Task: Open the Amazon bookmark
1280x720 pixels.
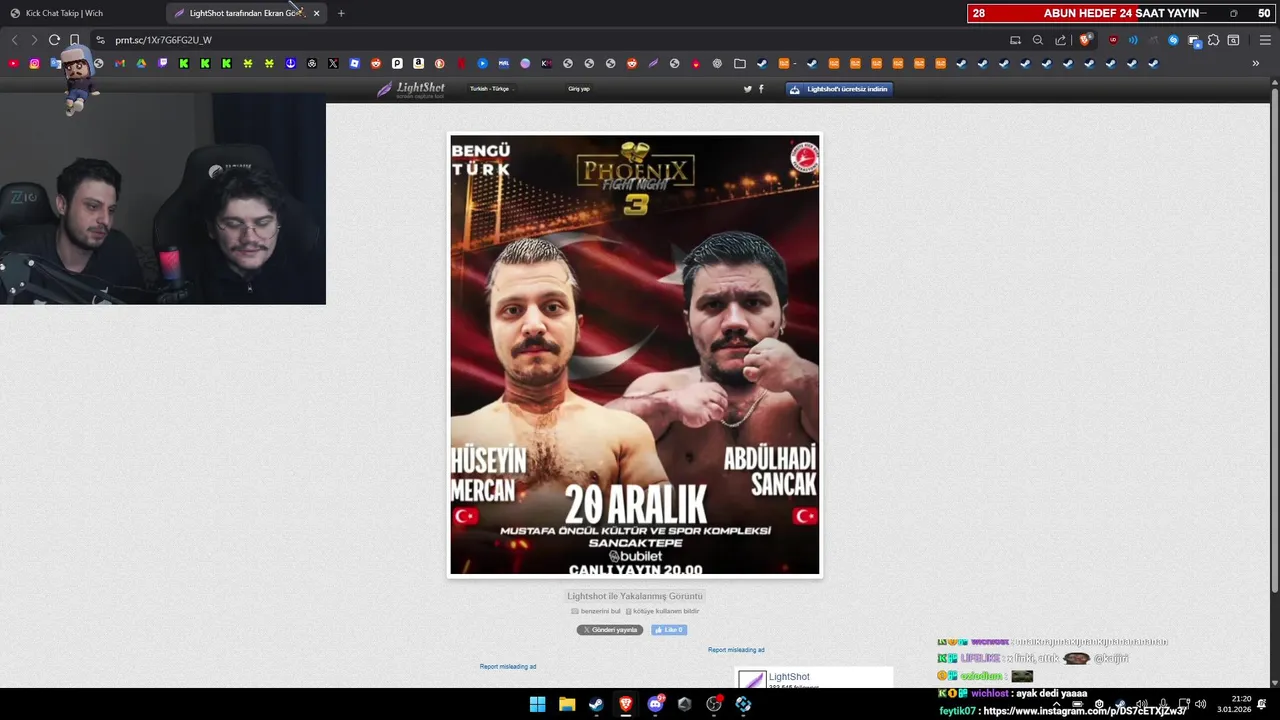Action: point(418,63)
